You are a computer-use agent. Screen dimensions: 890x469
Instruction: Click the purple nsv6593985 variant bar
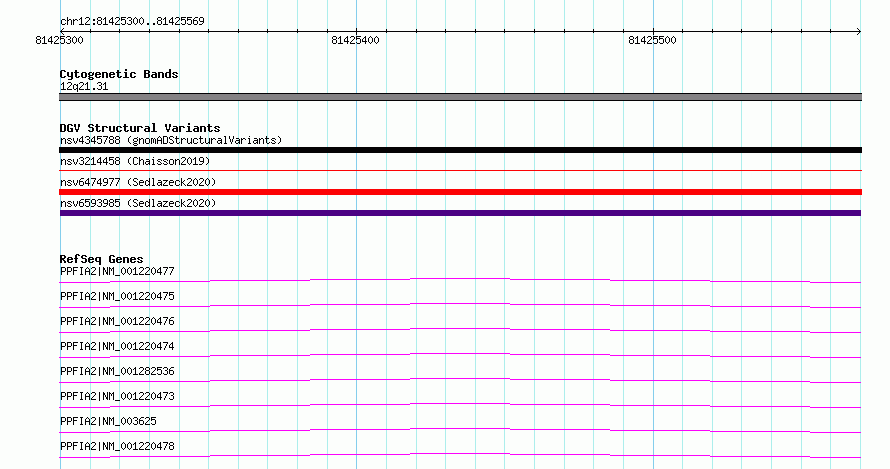(460, 213)
